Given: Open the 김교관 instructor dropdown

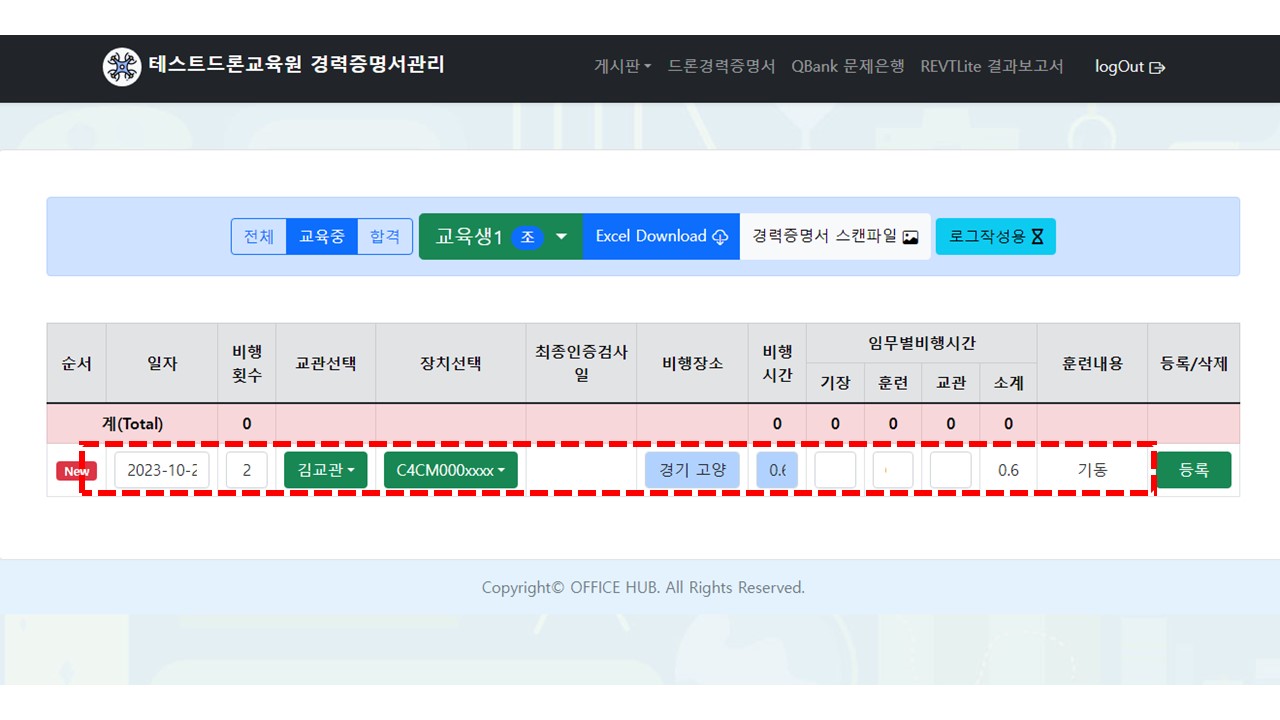Looking at the screenshot, I should (326, 470).
